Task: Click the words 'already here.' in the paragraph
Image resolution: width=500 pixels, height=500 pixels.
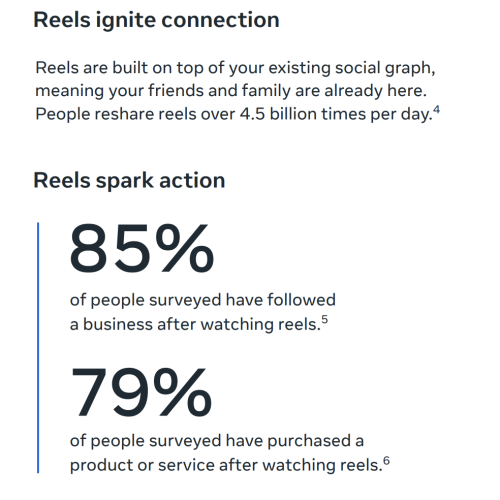Action: coord(376,91)
